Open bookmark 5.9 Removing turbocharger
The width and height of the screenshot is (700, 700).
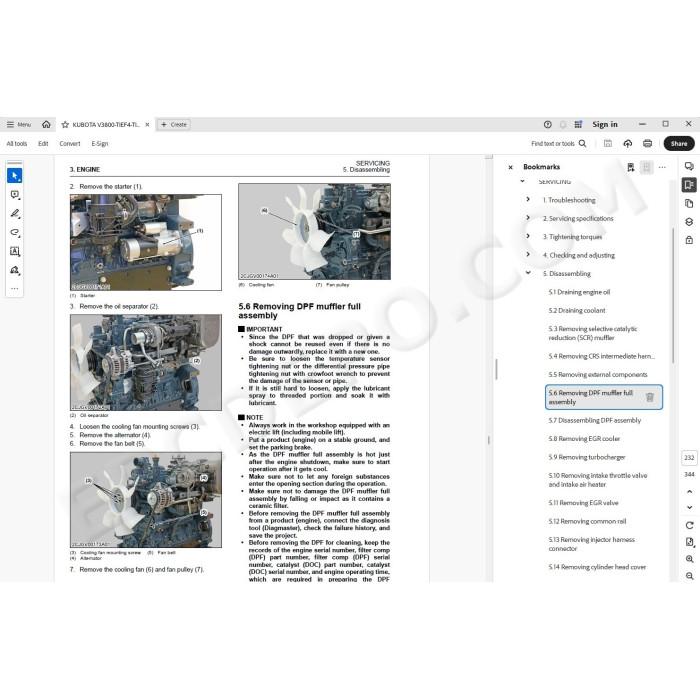pos(587,457)
